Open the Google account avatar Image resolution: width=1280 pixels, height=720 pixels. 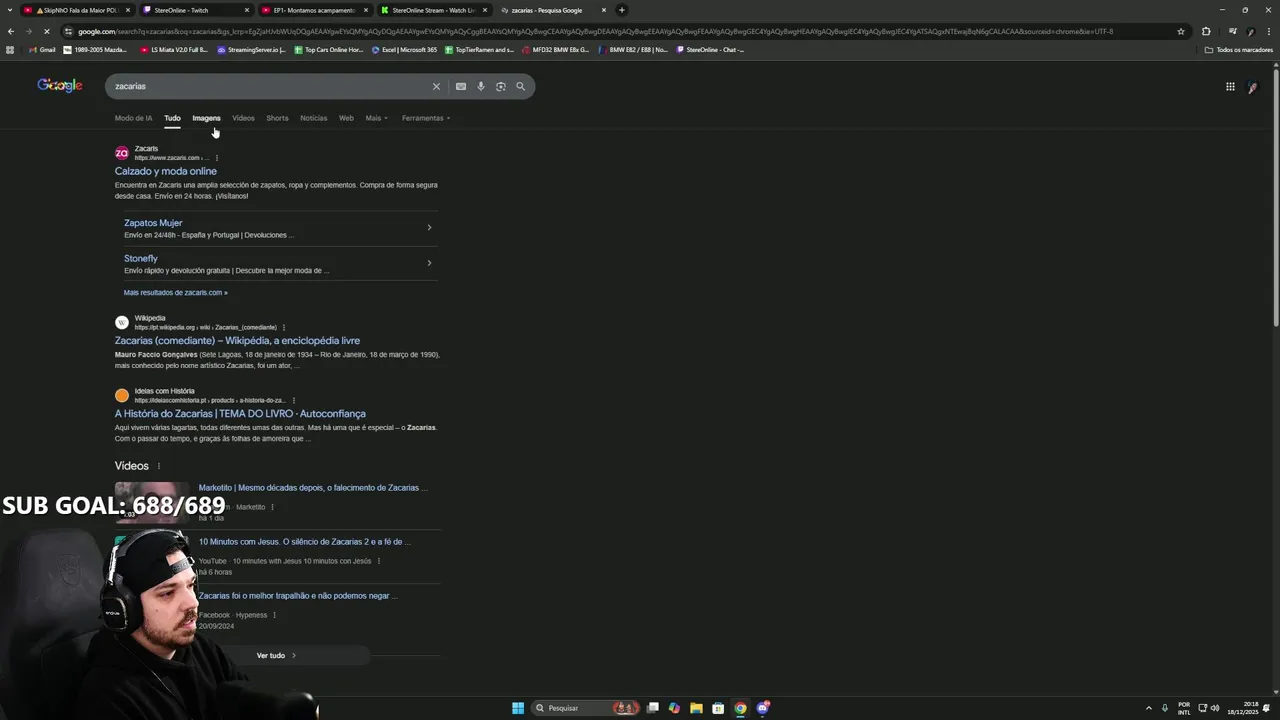(x=1252, y=87)
